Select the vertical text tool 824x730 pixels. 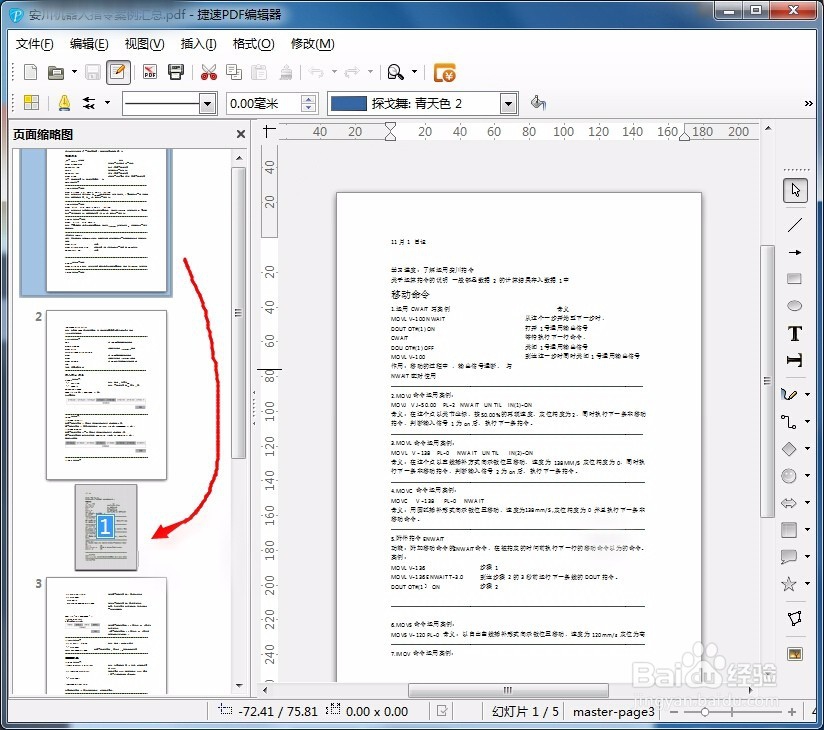(x=795, y=360)
